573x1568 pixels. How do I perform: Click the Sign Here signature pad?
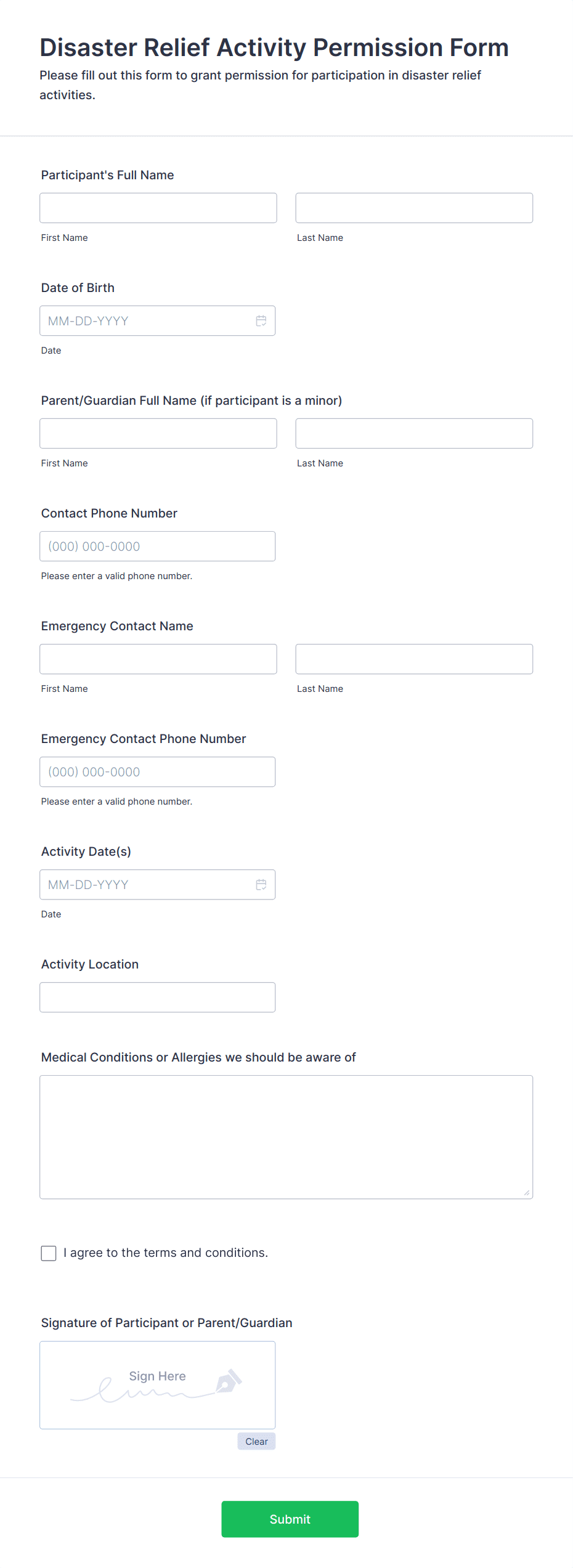(158, 1386)
